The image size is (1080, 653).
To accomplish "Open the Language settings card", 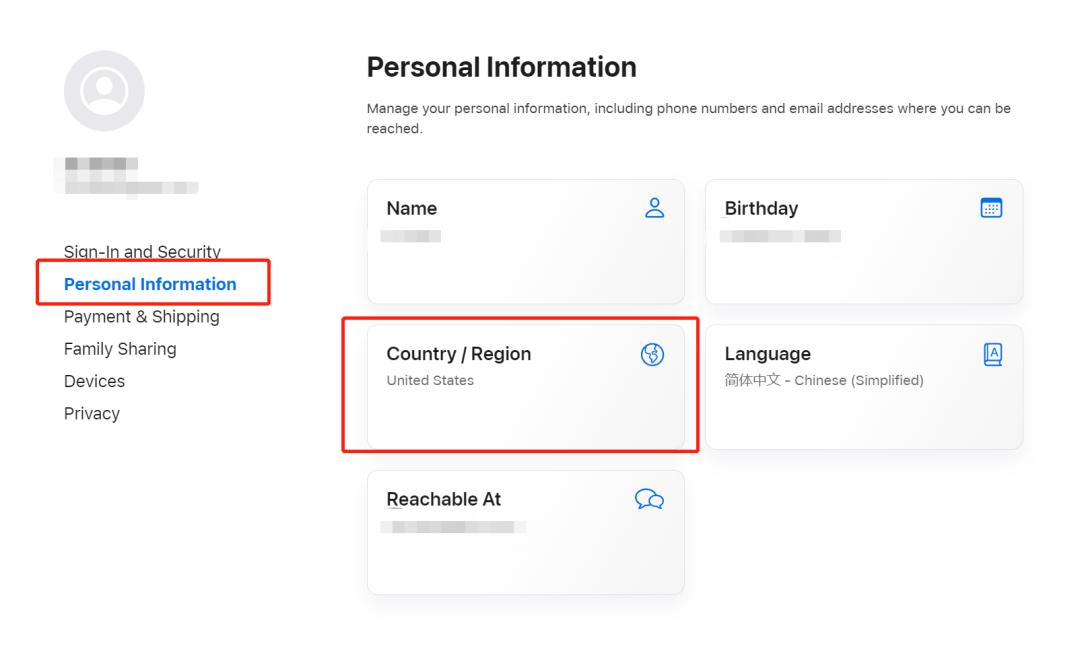I will click(864, 387).
